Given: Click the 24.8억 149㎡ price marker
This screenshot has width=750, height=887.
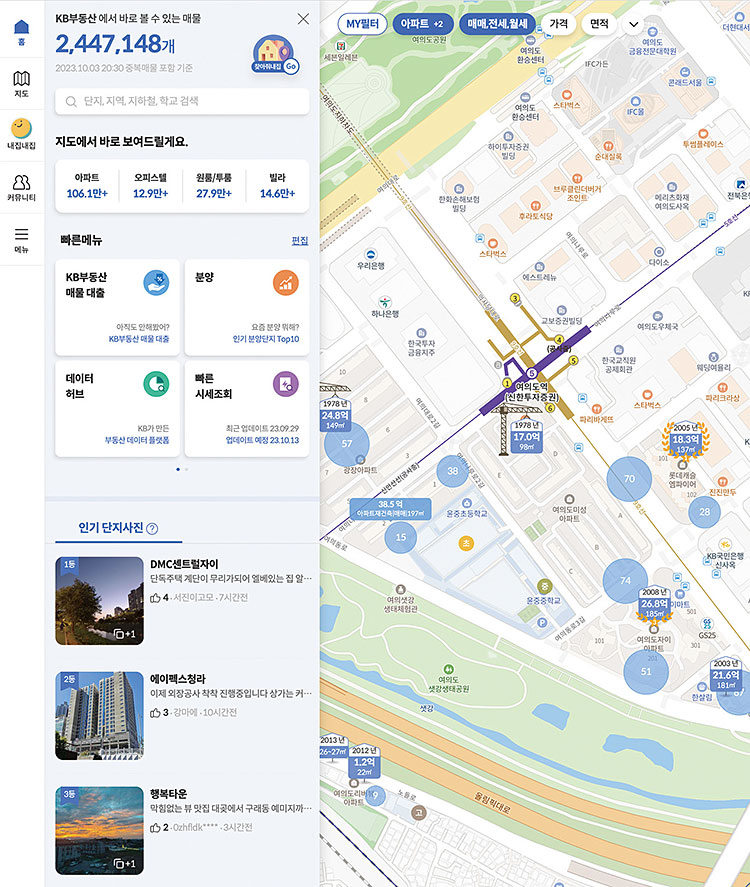Looking at the screenshot, I should coord(335,415).
